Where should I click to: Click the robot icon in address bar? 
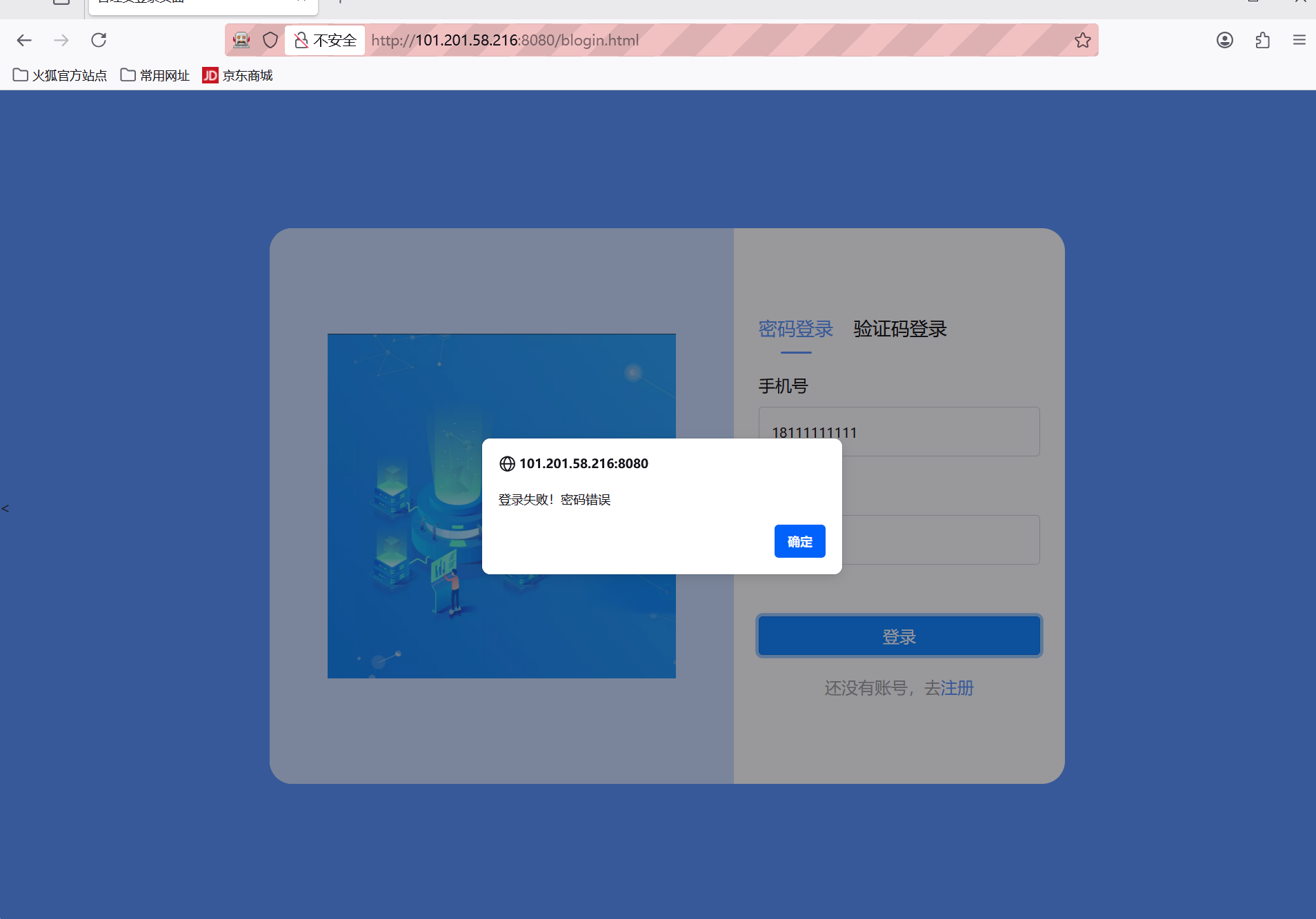[x=241, y=40]
